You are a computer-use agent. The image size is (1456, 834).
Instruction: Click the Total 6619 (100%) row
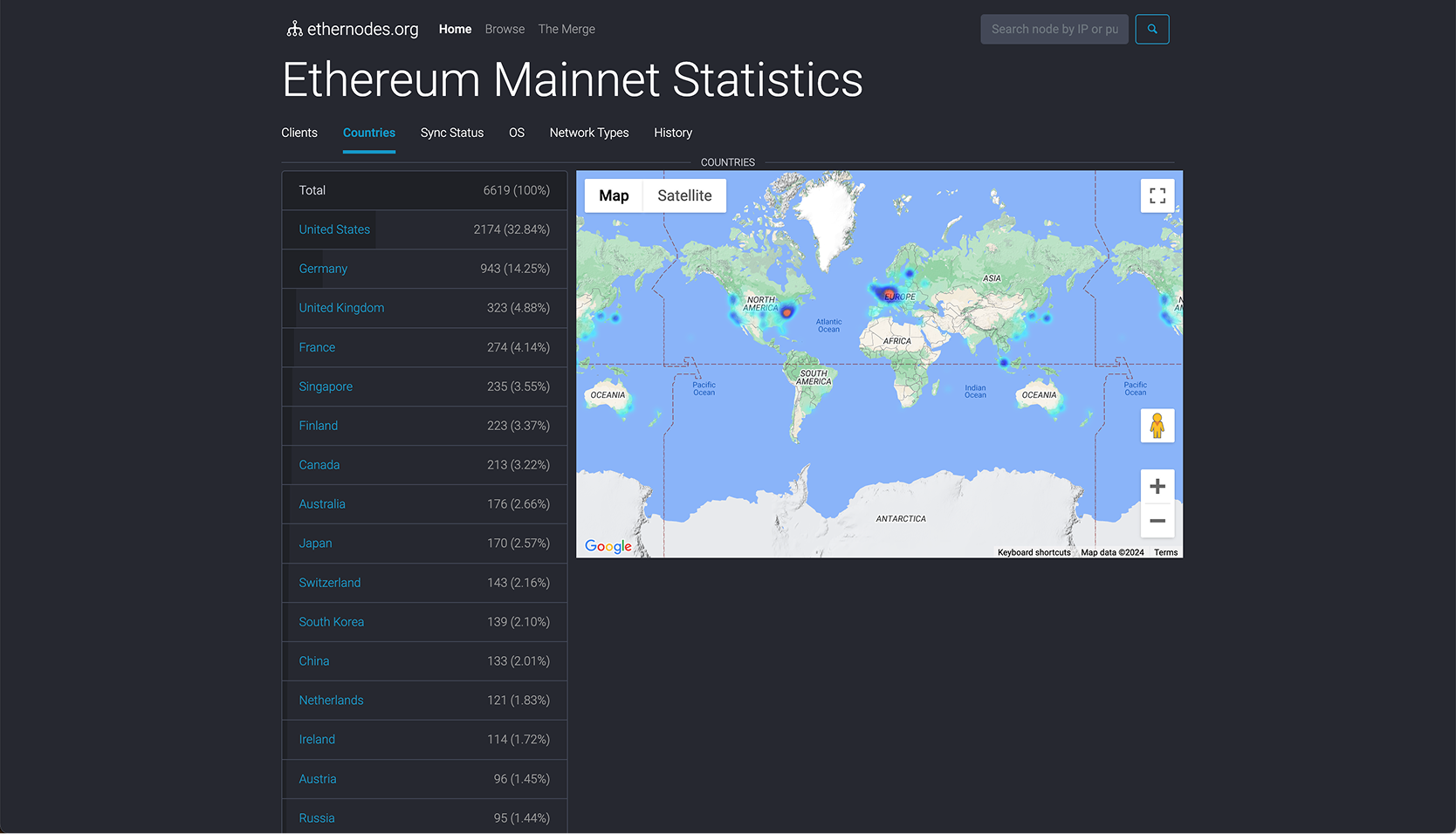tap(424, 190)
